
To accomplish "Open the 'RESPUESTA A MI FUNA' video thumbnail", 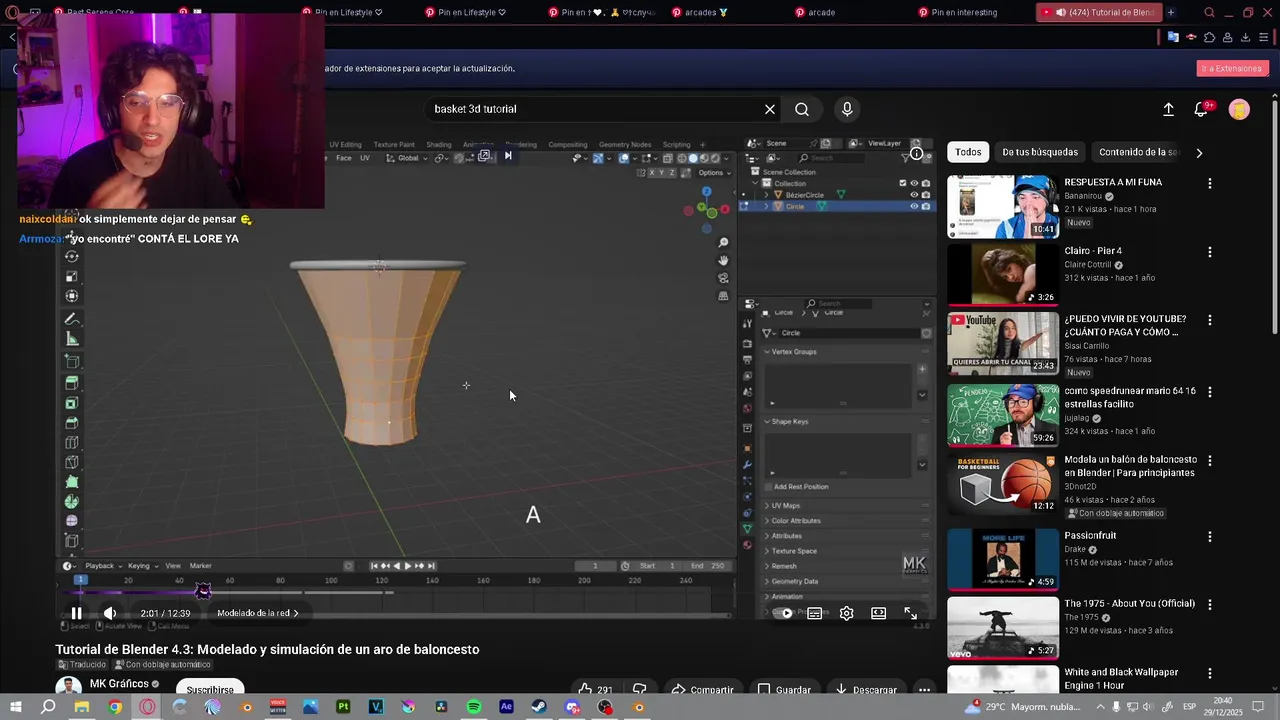I will coord(1003,207).
